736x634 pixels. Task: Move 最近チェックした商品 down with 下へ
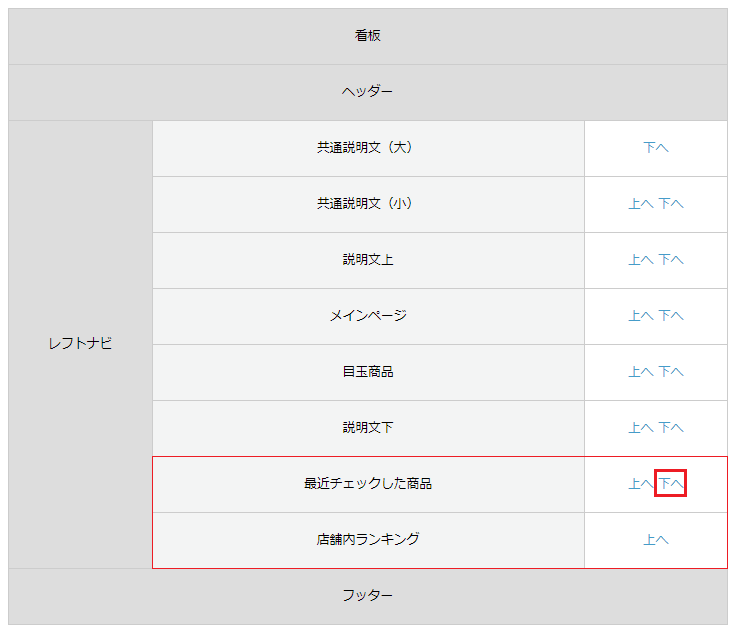click(671, 484)
